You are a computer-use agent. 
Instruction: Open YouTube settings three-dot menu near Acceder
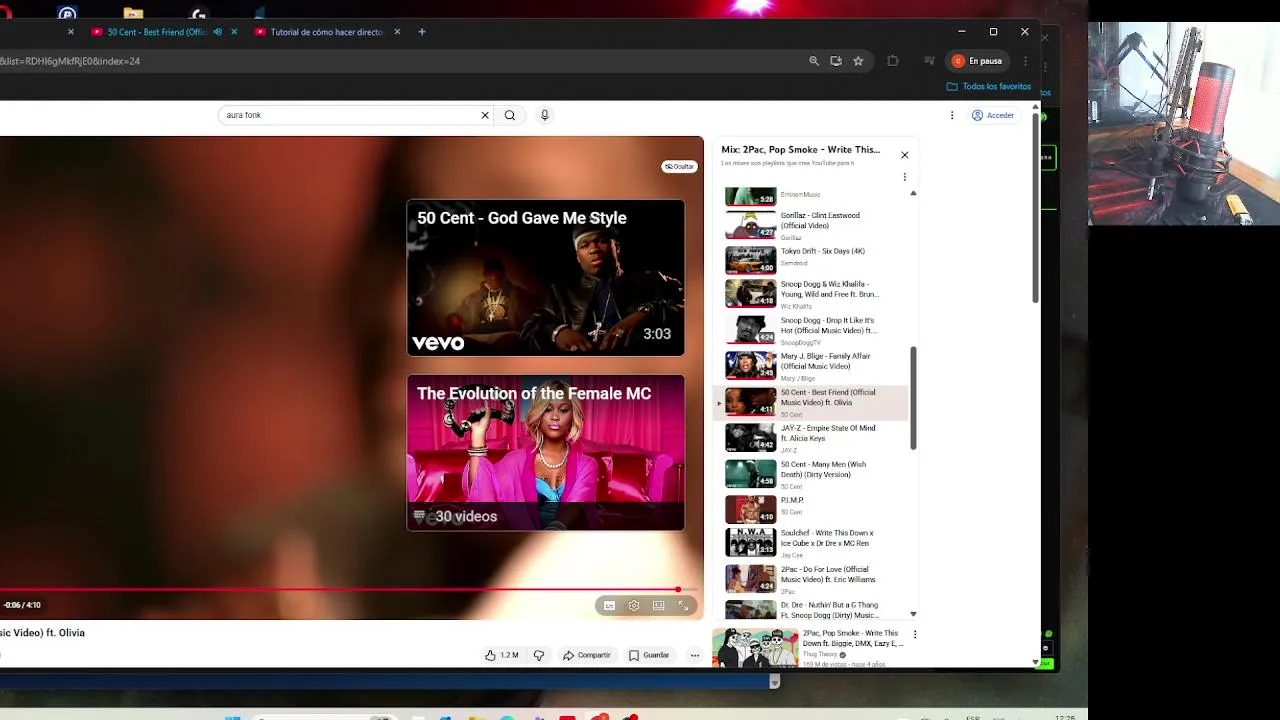point(952,115)
